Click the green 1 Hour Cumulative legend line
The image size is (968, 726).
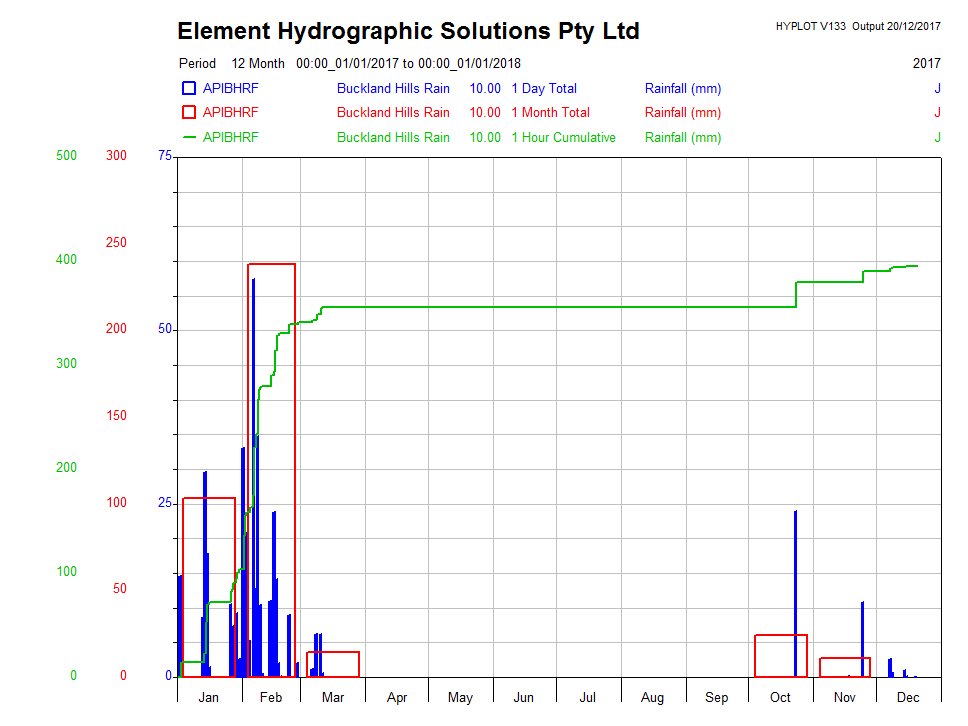pyautogui.click(x=189, y=138)
